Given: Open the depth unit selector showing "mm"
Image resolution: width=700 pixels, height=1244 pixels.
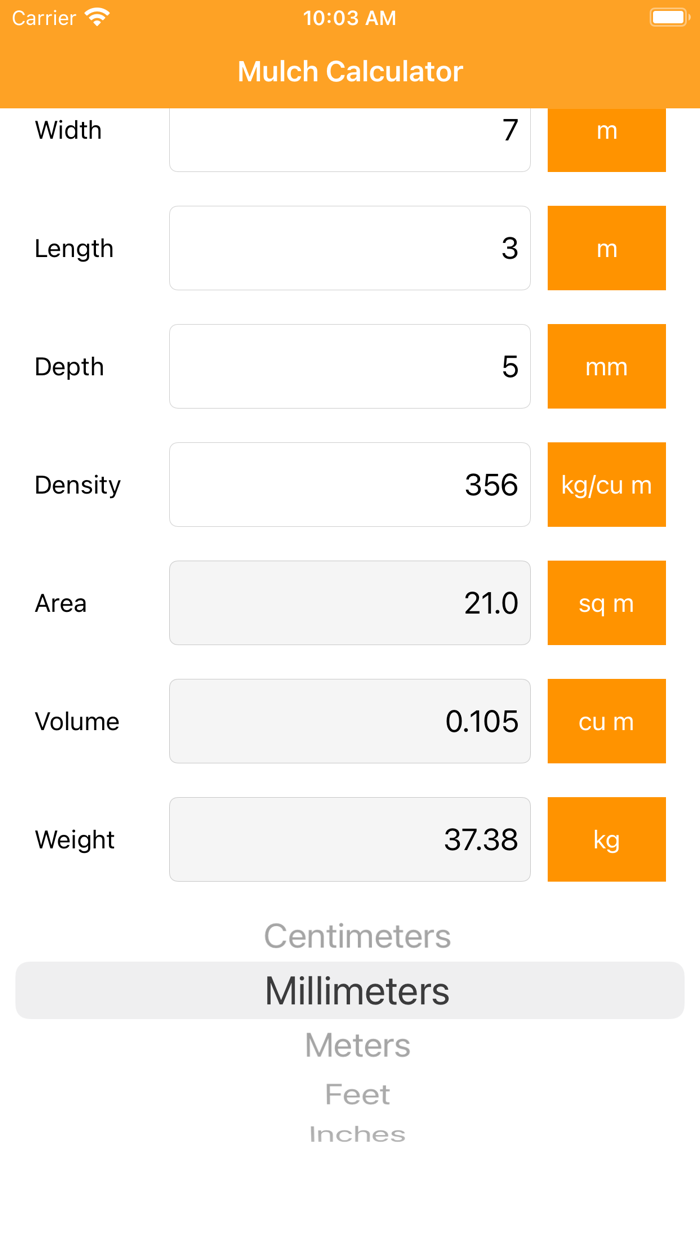Looking at the screenshot, I should 606,366.
